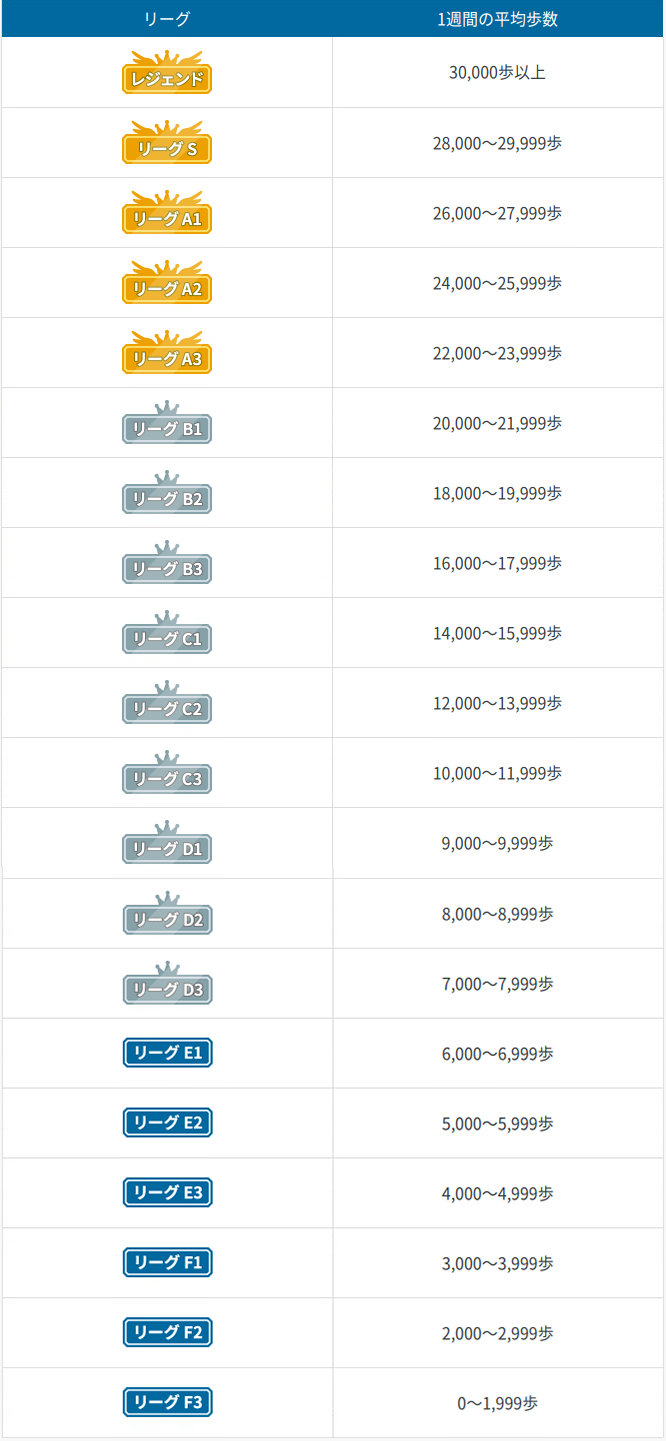
Task: Click the リーグ C2 silver crown badge
Action: coord(167,703)
